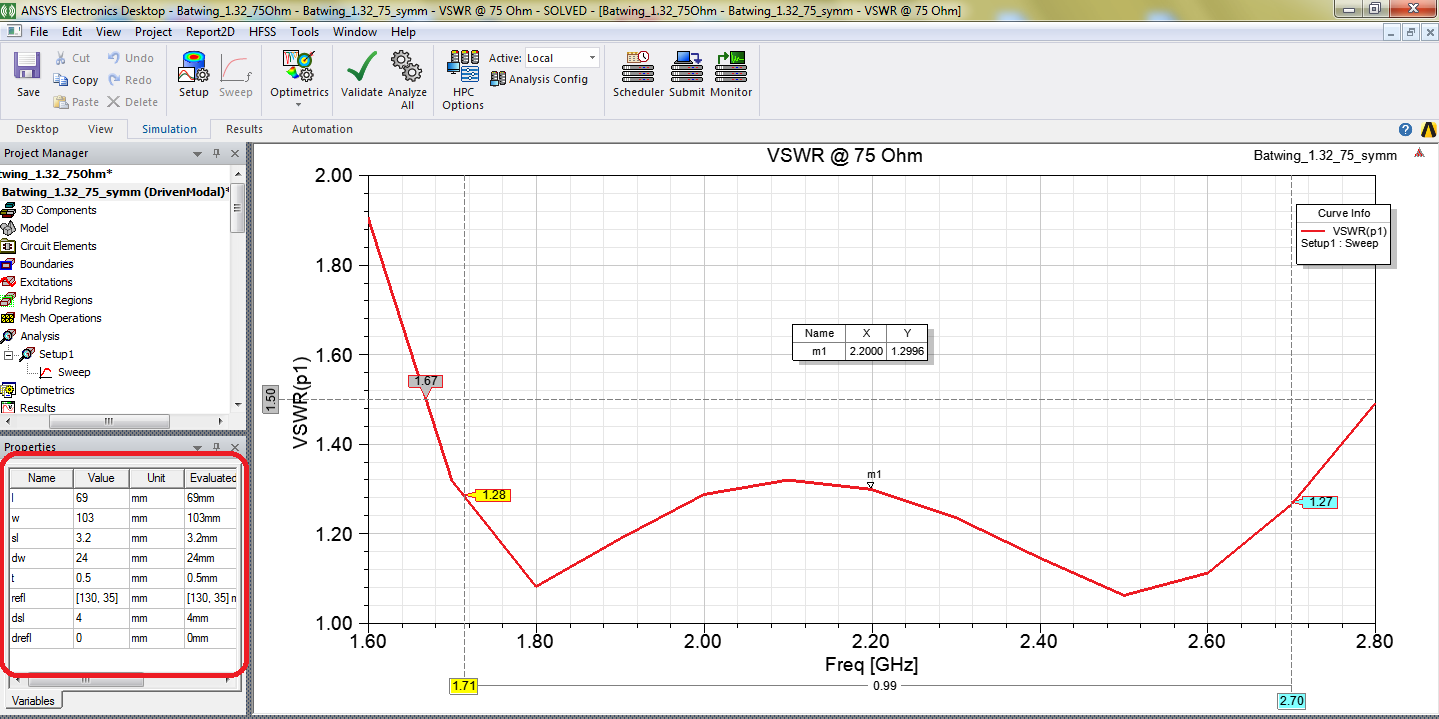Click the Variables tab in Properties
The width and height of the screenshot is (1439, 719).
(x=33, y=701)
